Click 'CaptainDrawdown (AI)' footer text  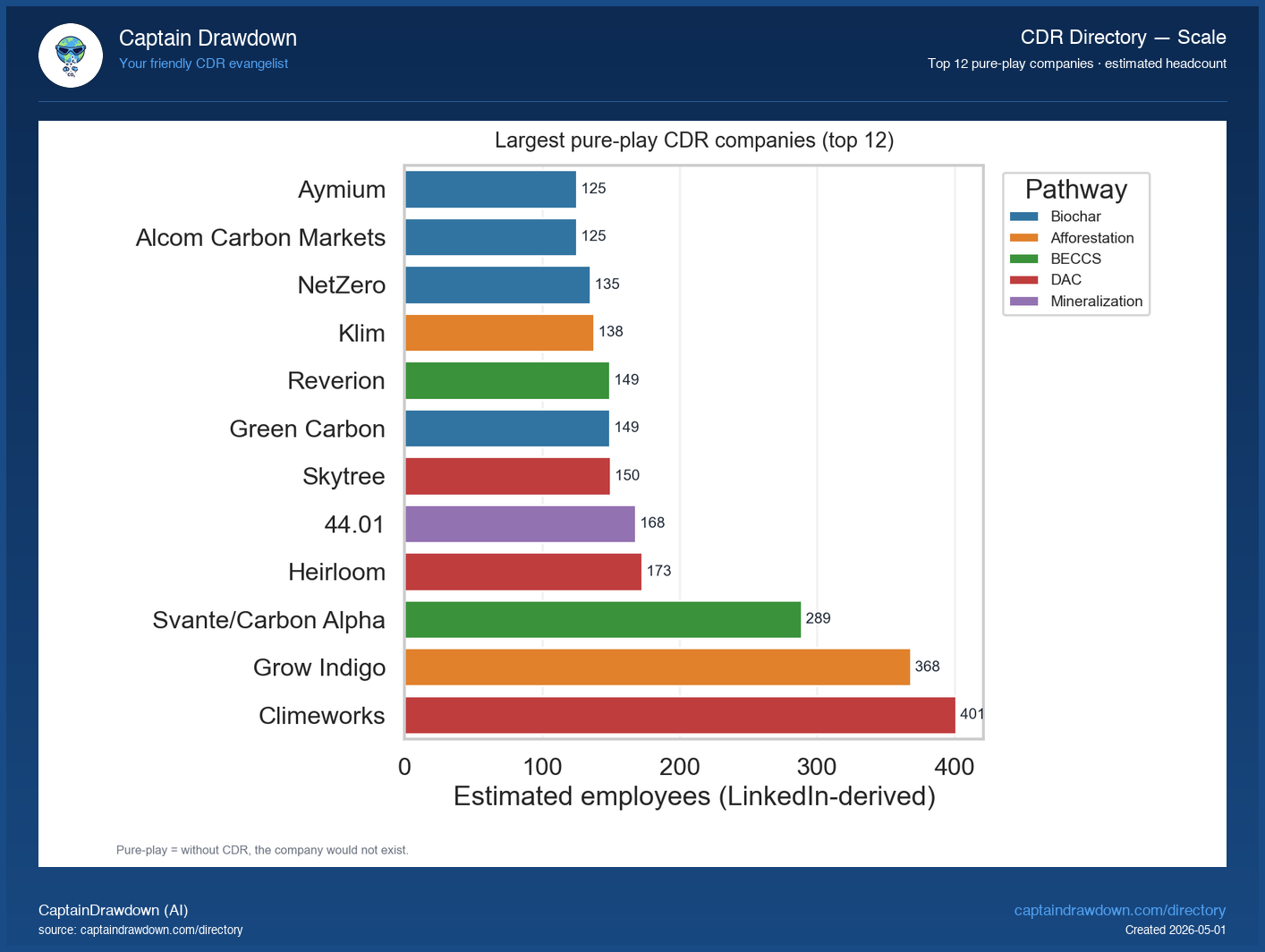(x=113, y=910)
